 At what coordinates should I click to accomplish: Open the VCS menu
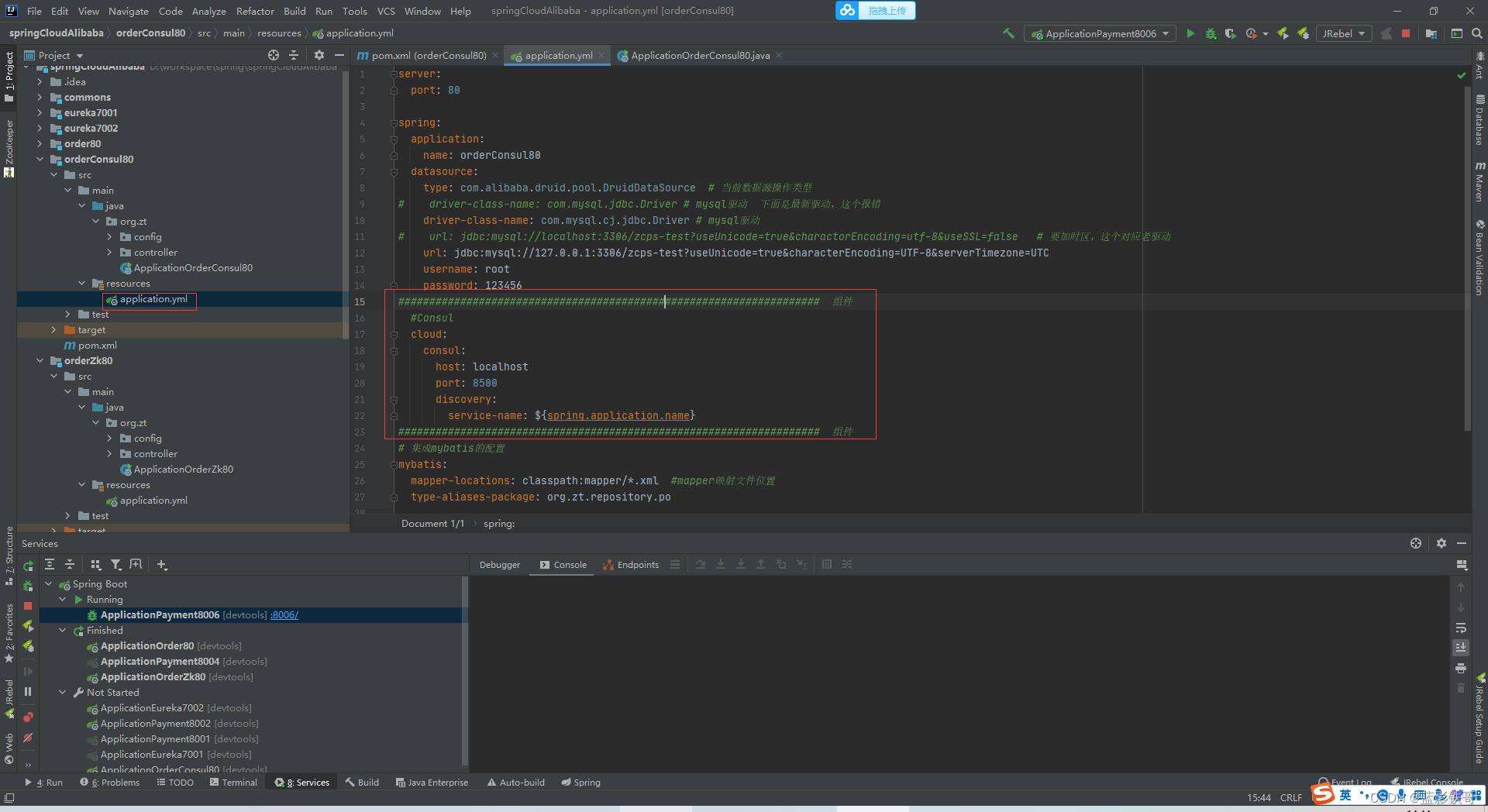pyautogui.click(x=386, y=11)
